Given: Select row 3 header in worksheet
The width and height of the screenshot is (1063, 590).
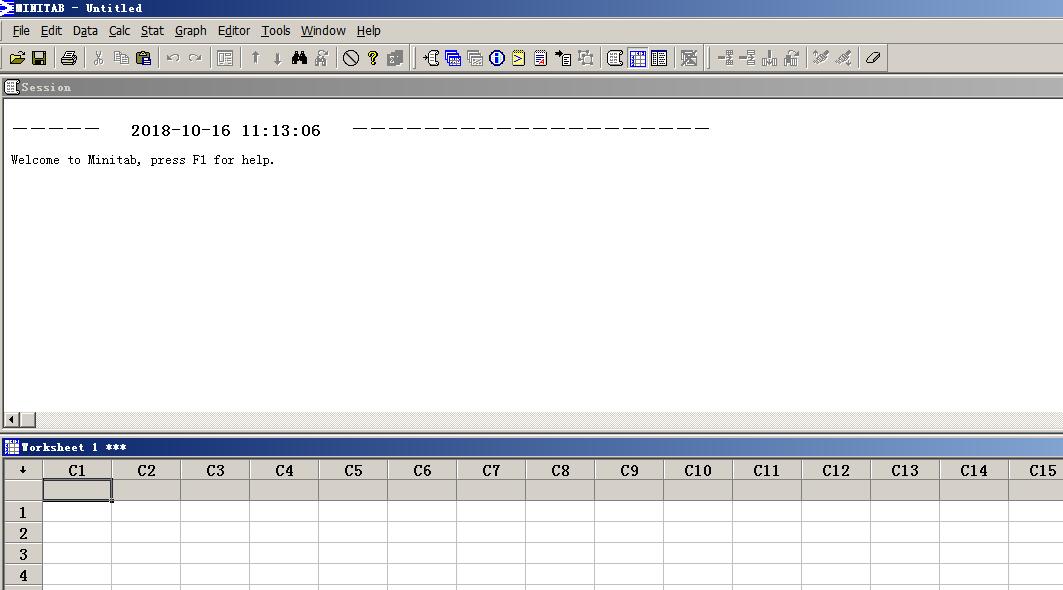Looking at the screenshot, I should pyautogui.click(x=23, y=554).
